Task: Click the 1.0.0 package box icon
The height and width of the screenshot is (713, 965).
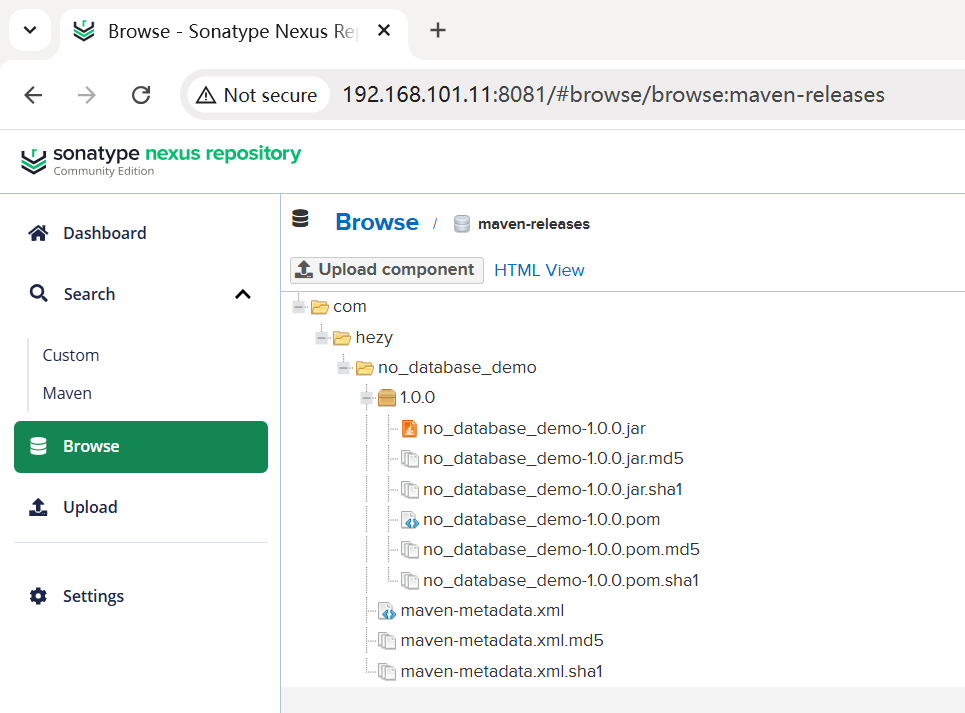Action: [387, 398]
